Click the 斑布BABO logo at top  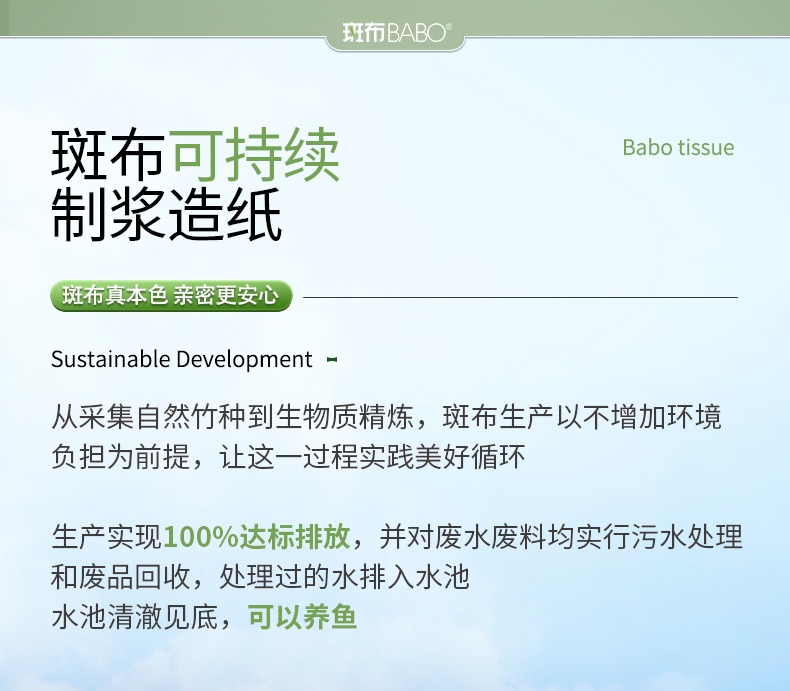(394, 33)
